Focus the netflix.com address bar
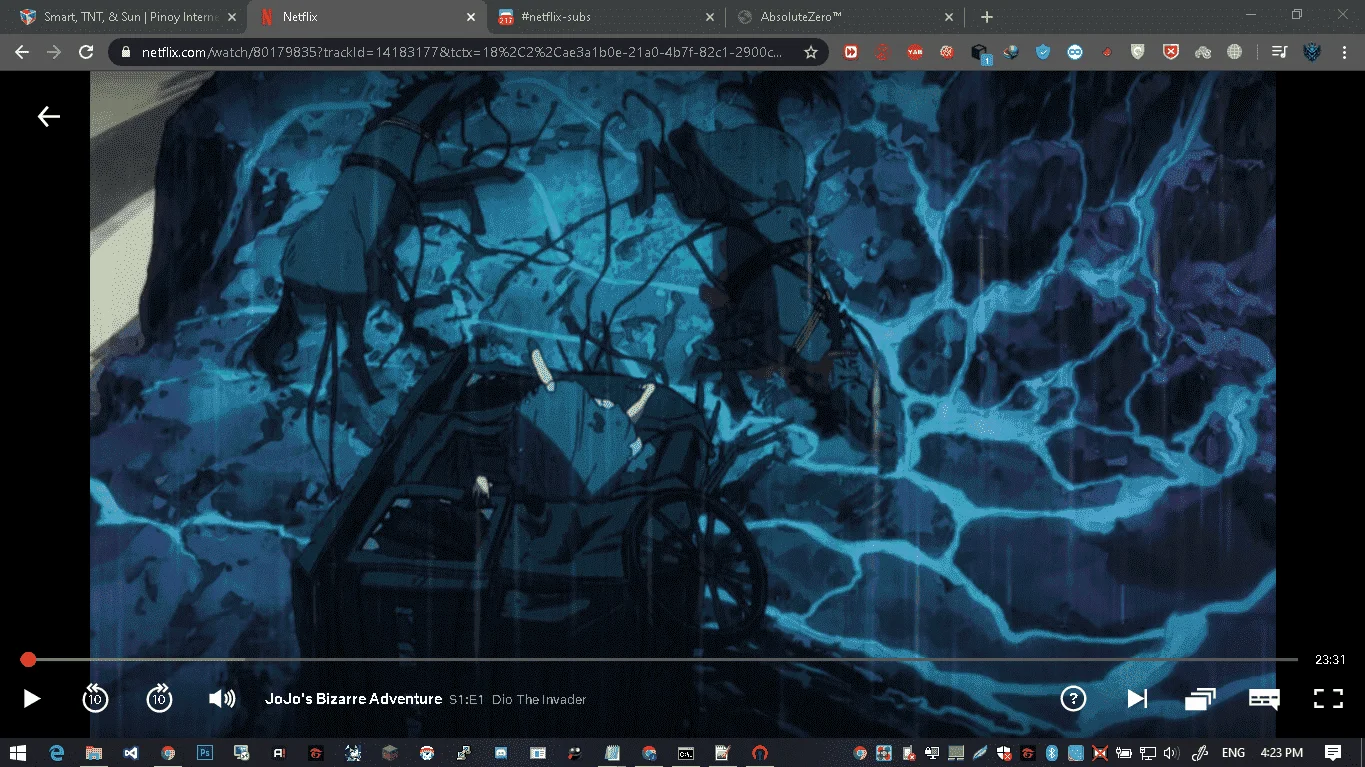 [x=462, y=52]
